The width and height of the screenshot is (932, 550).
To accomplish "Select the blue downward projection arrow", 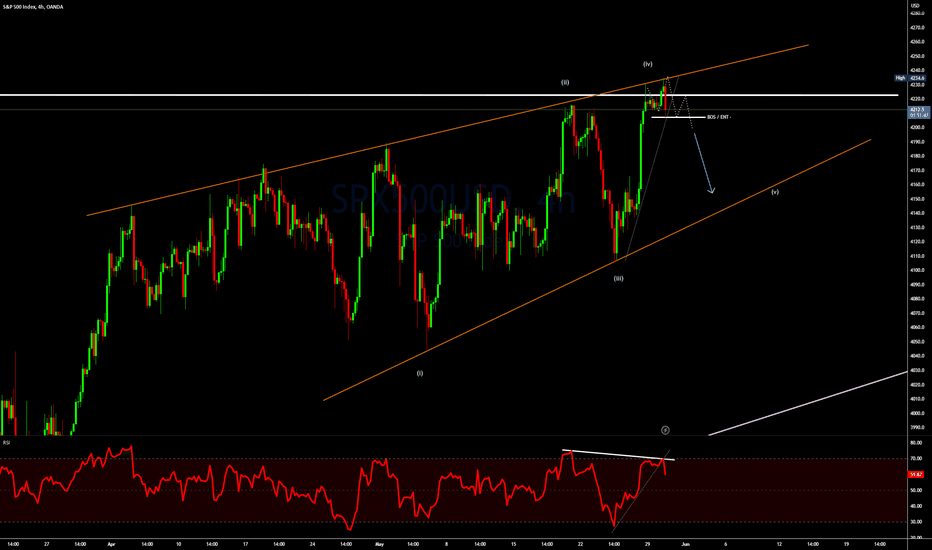I will 704,164.
